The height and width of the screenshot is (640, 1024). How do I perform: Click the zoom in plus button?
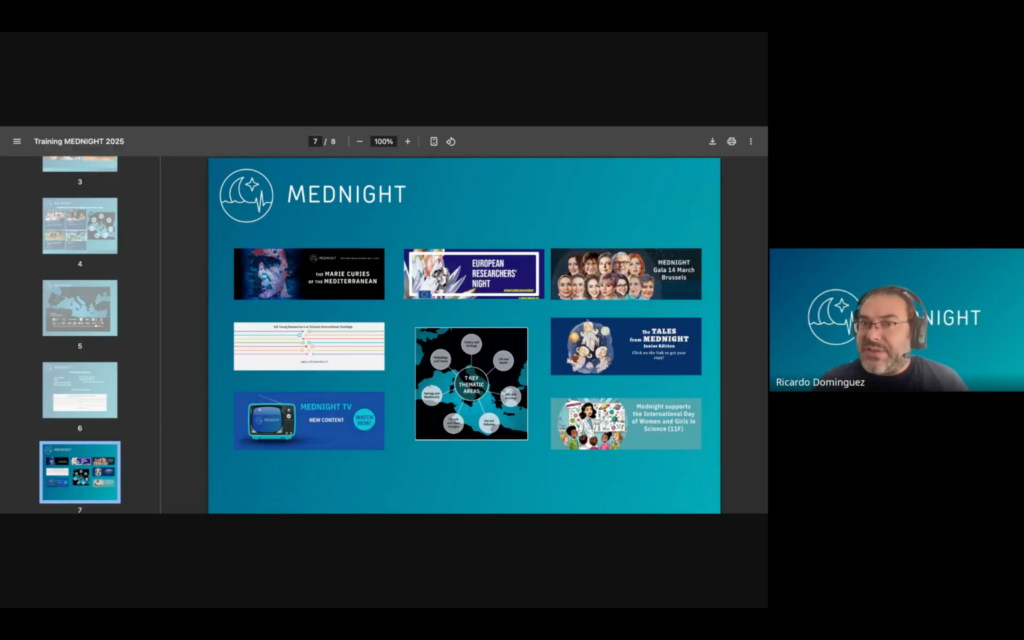(408, 141)
